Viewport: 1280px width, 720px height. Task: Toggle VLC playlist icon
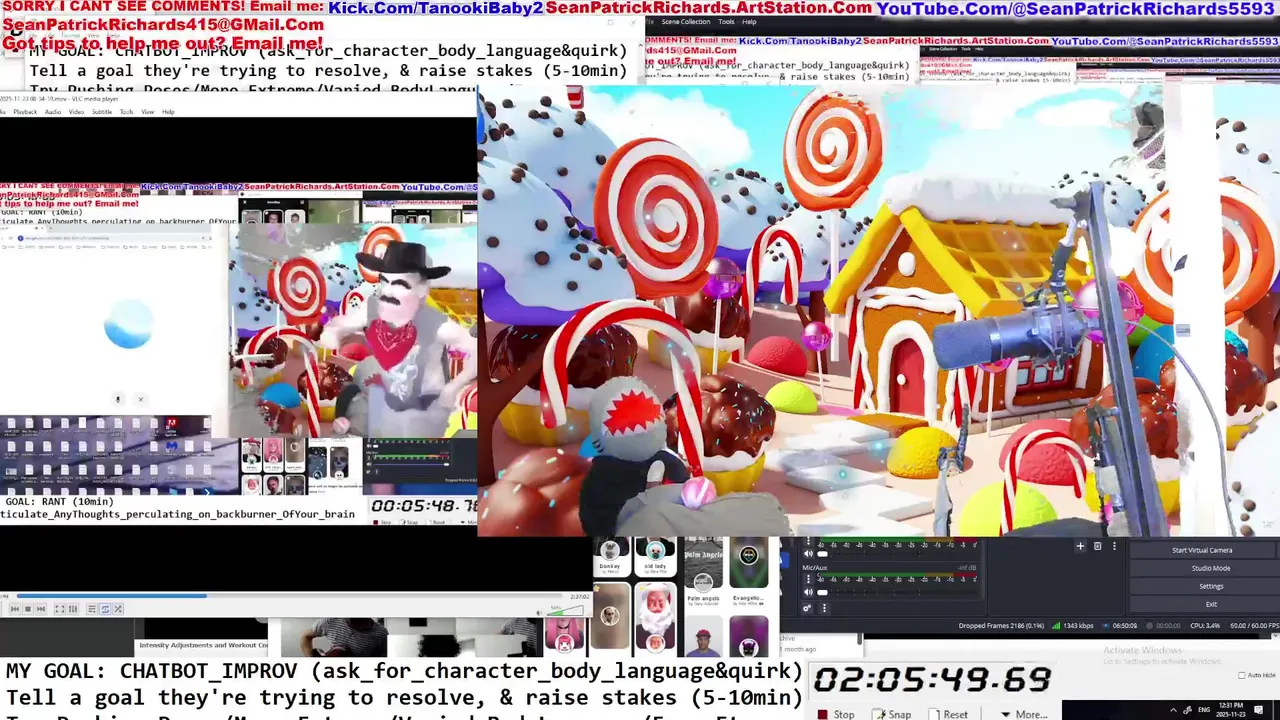click(92, 609)
